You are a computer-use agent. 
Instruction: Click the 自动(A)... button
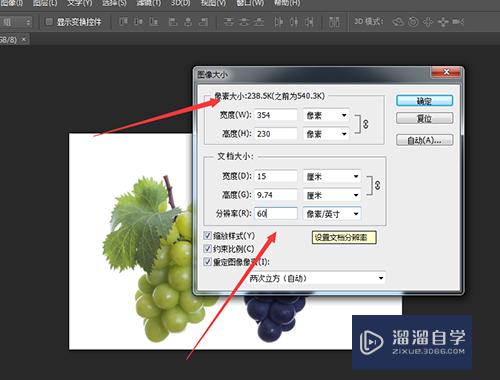tap(425, 140)
